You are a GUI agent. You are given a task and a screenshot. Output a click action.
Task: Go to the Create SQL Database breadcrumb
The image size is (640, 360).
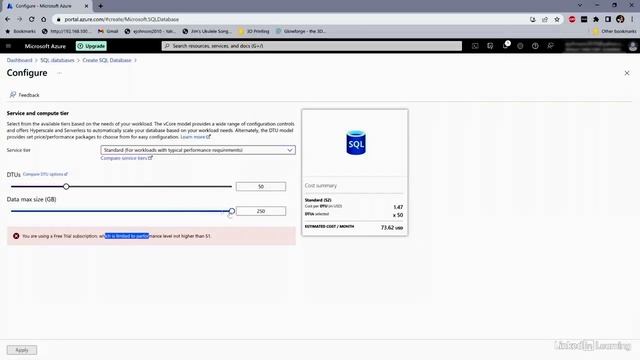tap(107, 60)
